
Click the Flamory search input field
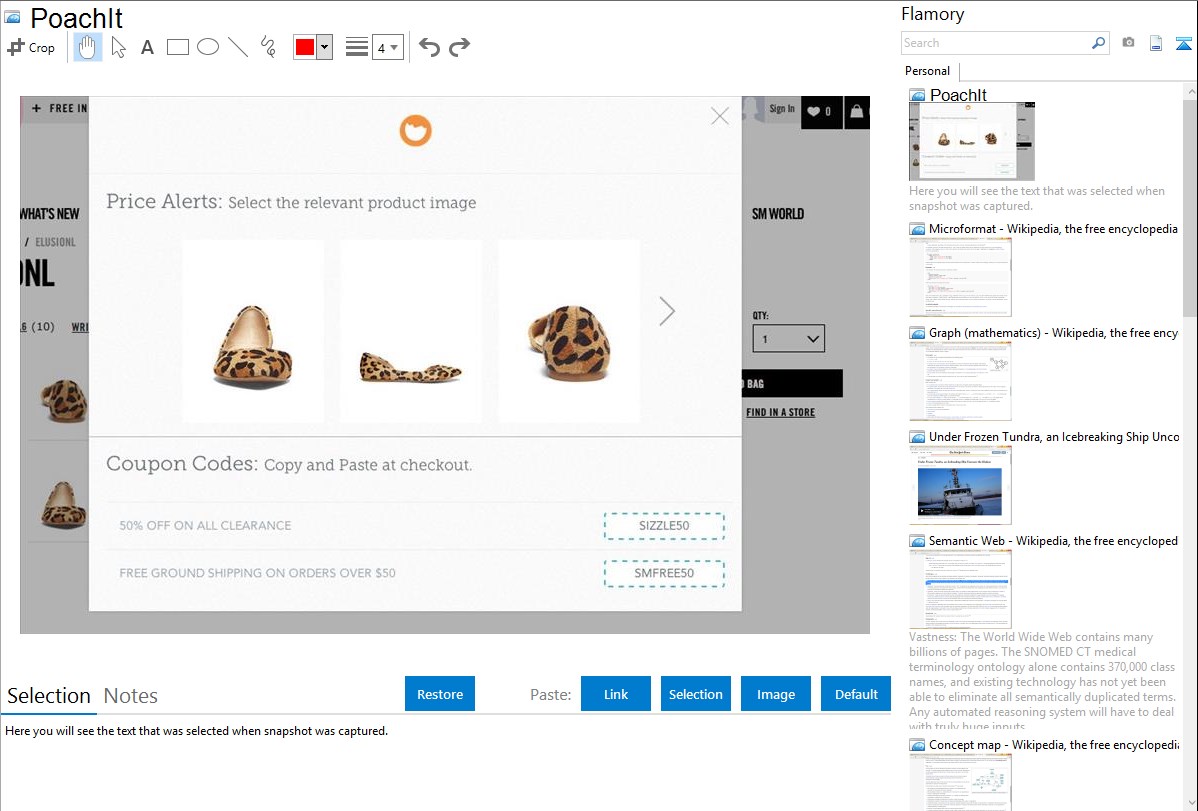996,43
